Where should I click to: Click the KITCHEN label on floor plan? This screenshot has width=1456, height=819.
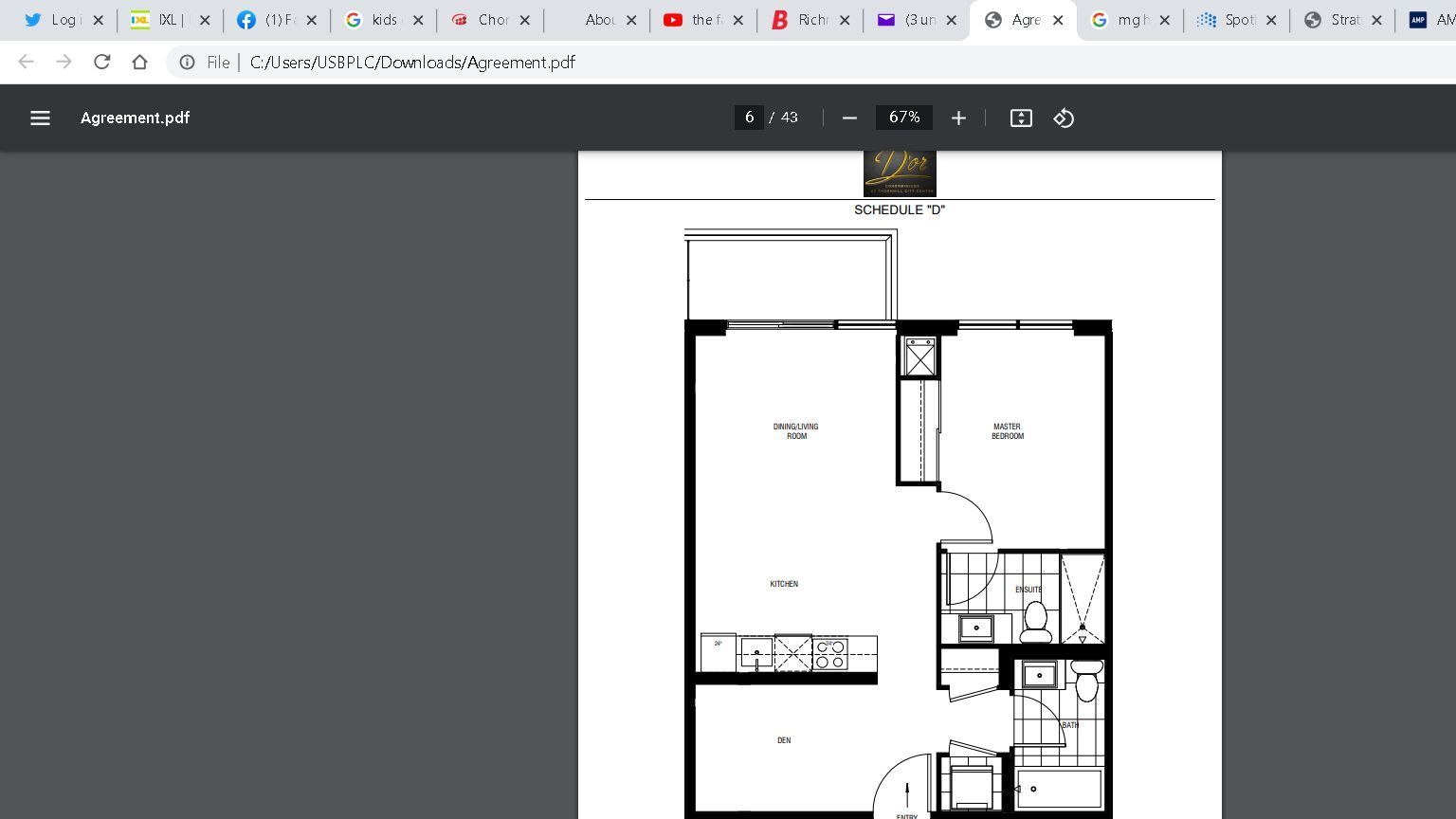click(784, 584)
